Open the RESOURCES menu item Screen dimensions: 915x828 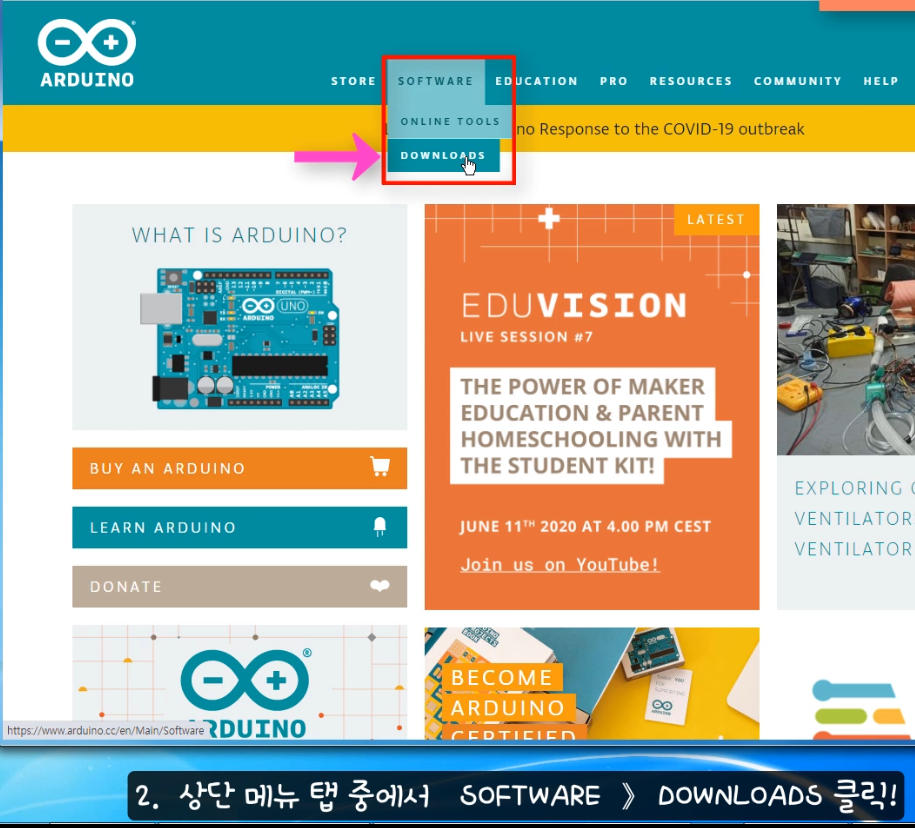point(691,81)
